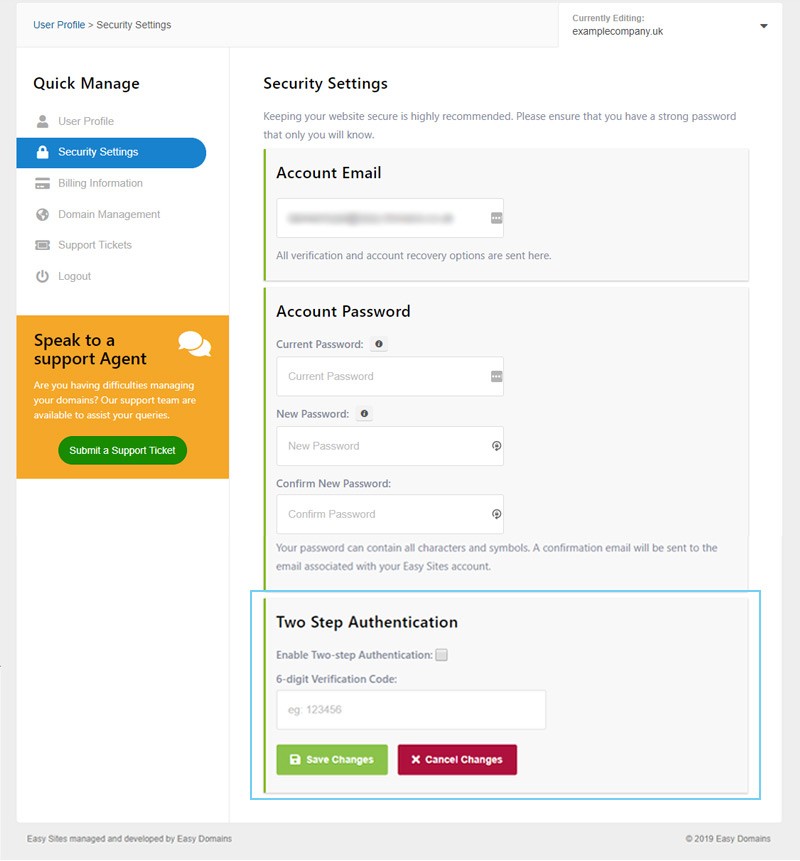
Task: Click the chat bubbles icon in support panel
Action: (194, 344)
